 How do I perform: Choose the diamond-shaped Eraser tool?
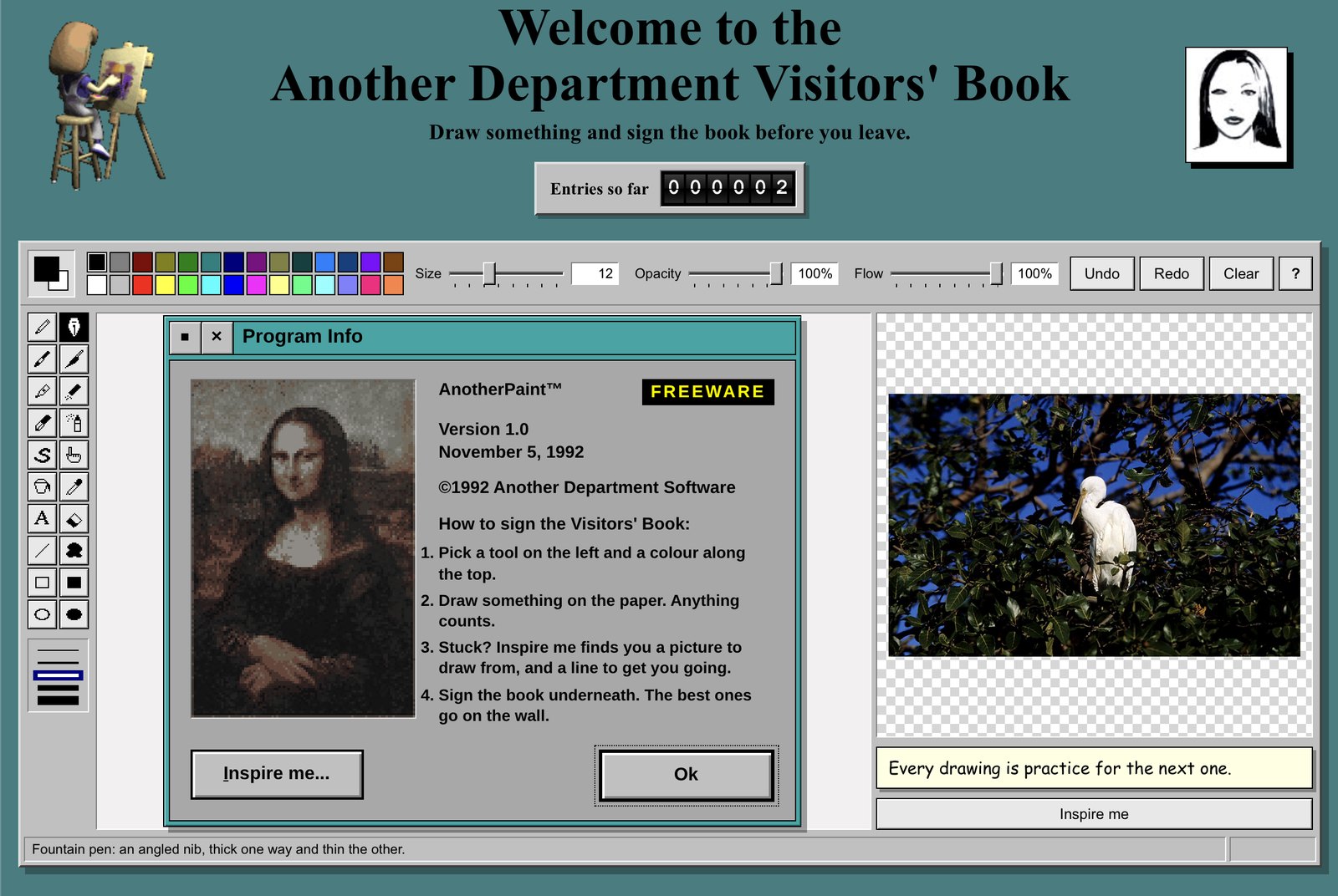pyautogui.click(x=74, y=518)
